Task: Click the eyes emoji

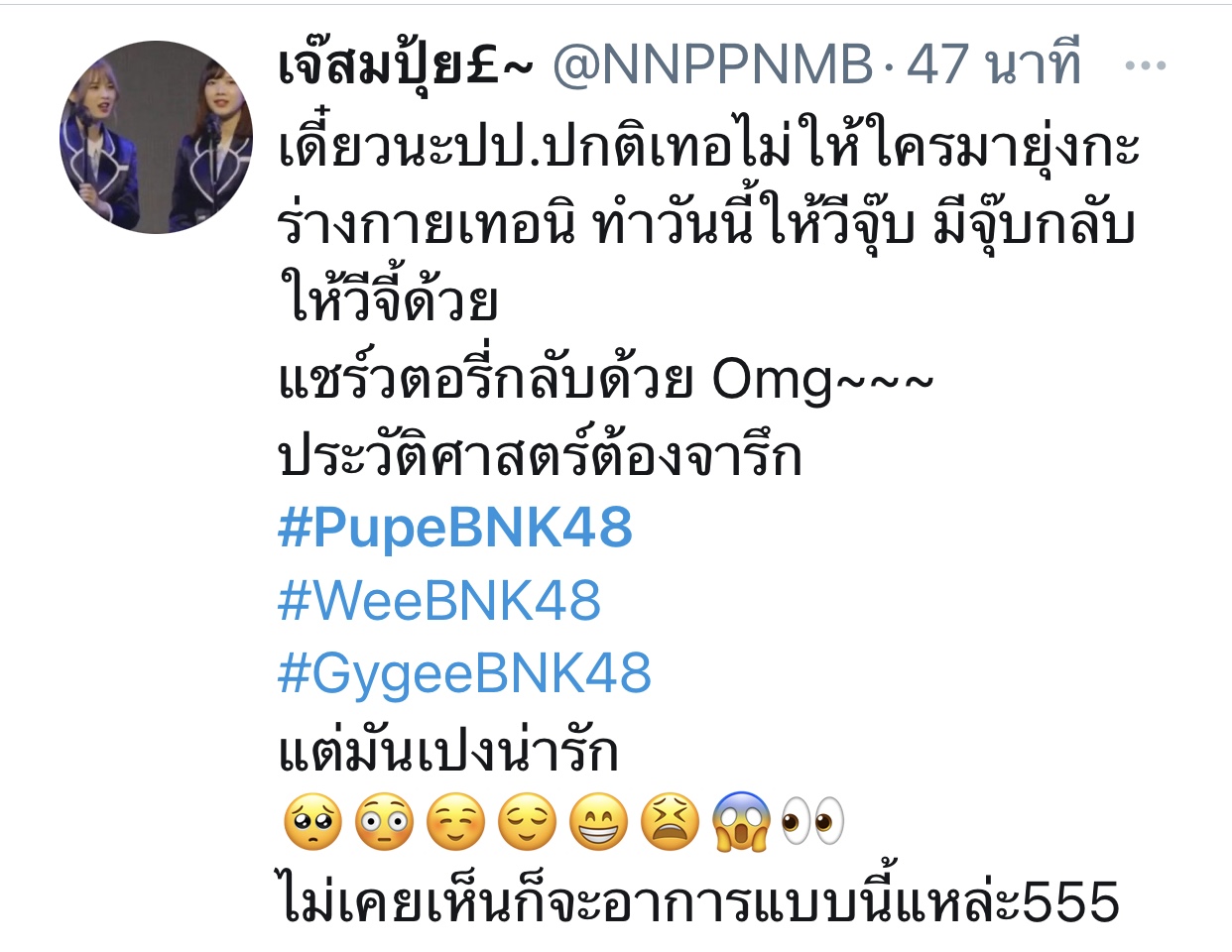Action: (x=813, y=823)
